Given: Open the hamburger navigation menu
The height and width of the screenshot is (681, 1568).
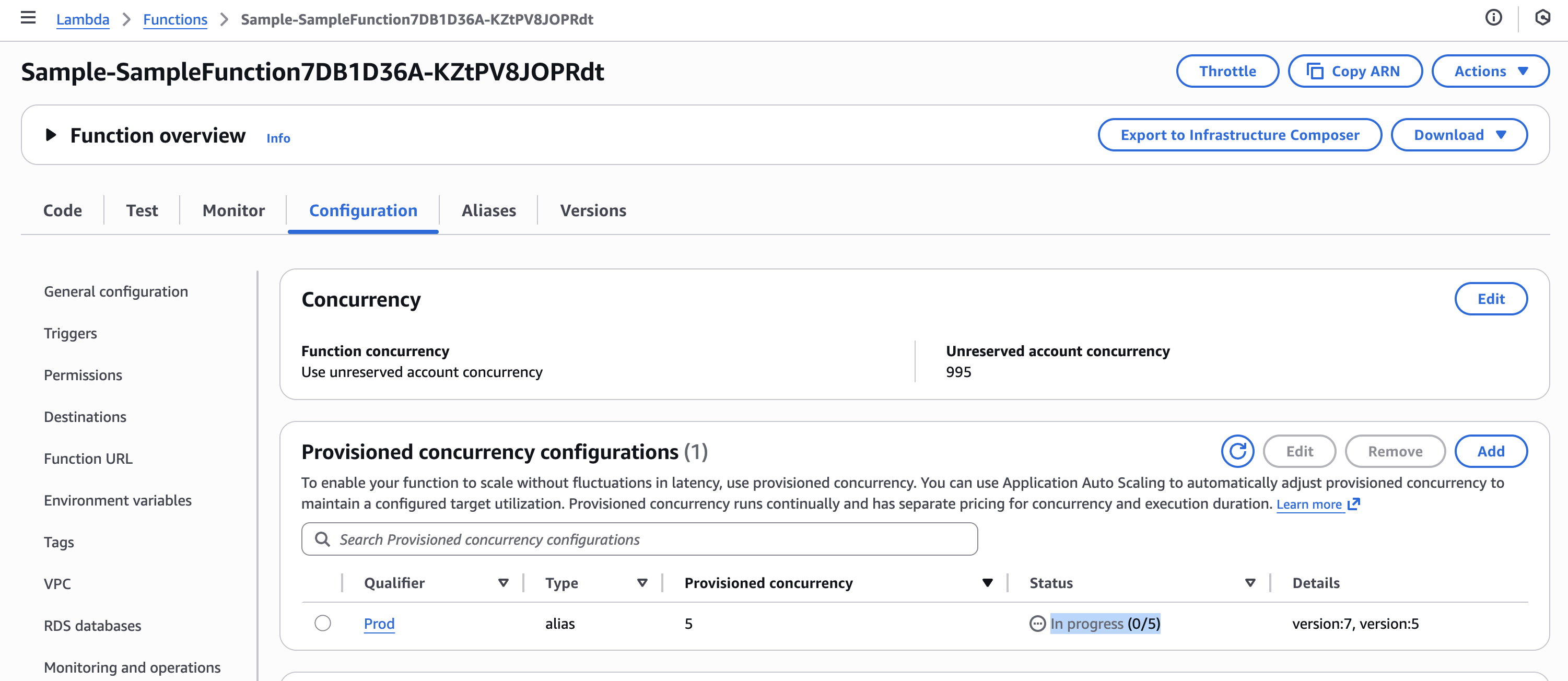Looking at the screenshot, I should tap(28, 18).
